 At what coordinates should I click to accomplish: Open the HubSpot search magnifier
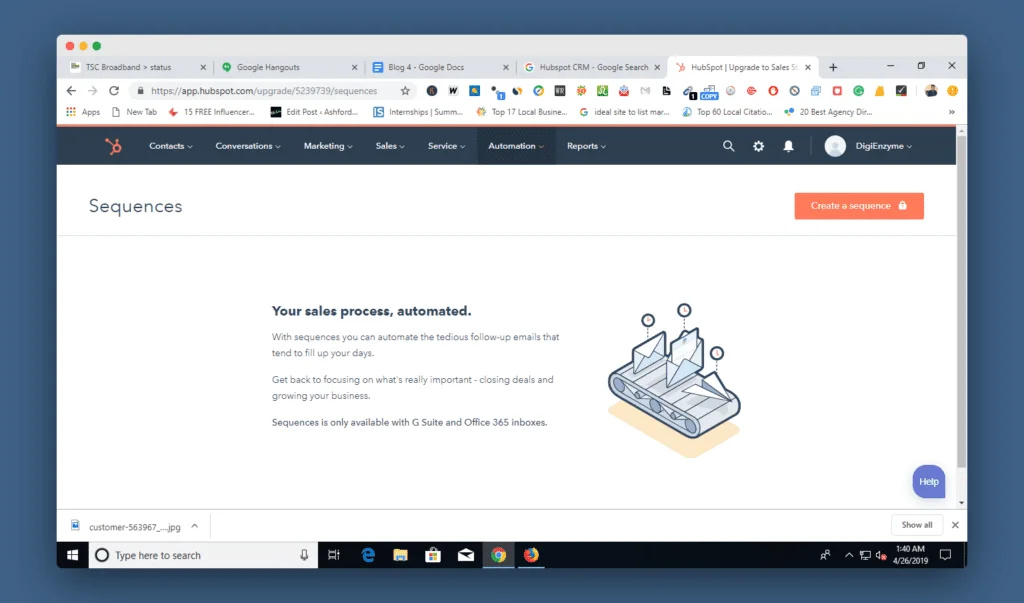click(728, 146)
